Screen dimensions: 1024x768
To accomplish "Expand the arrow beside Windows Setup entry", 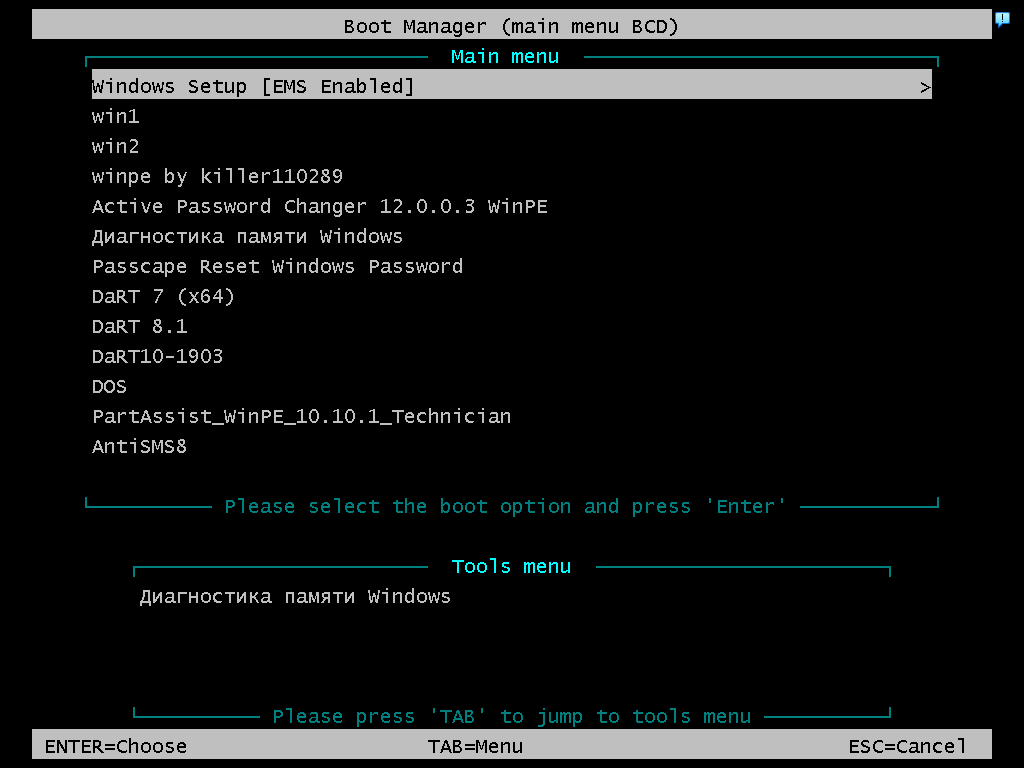I will tap(925, 87).
